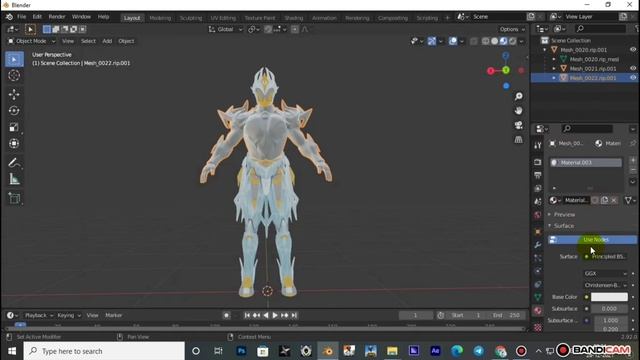The width and height of the screenshot is (640, 360).
Task: Click the Material.003 slot in list
Action: [x=586, y=162]
